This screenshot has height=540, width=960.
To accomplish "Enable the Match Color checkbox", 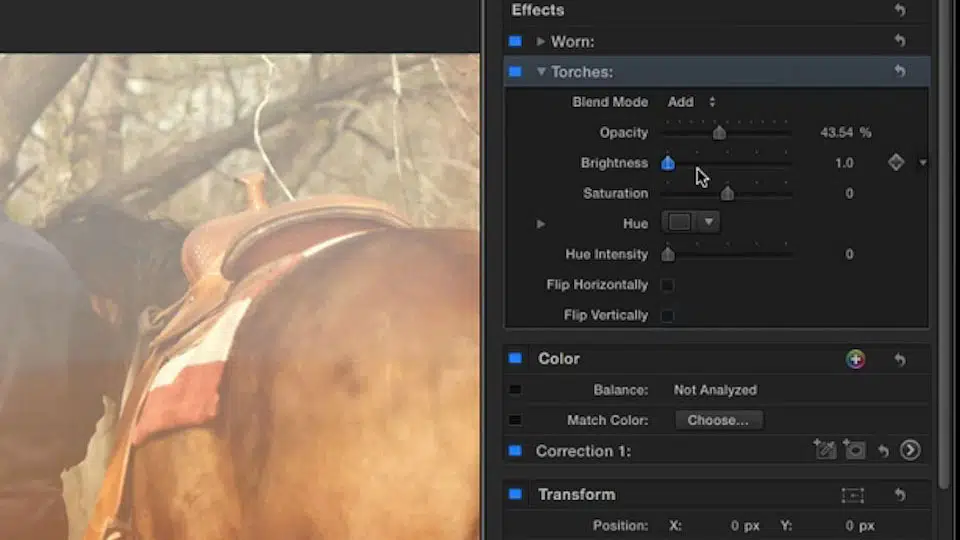I will coord(515,420).
